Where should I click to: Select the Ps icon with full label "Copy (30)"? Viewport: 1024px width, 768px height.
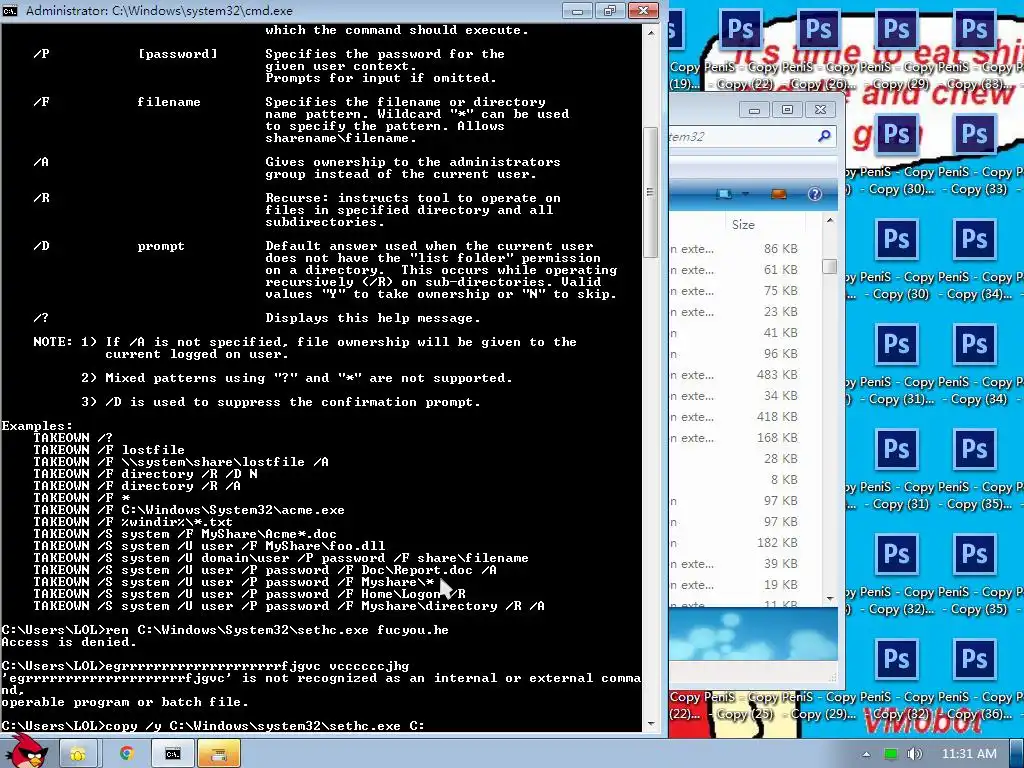coord(896,240)
